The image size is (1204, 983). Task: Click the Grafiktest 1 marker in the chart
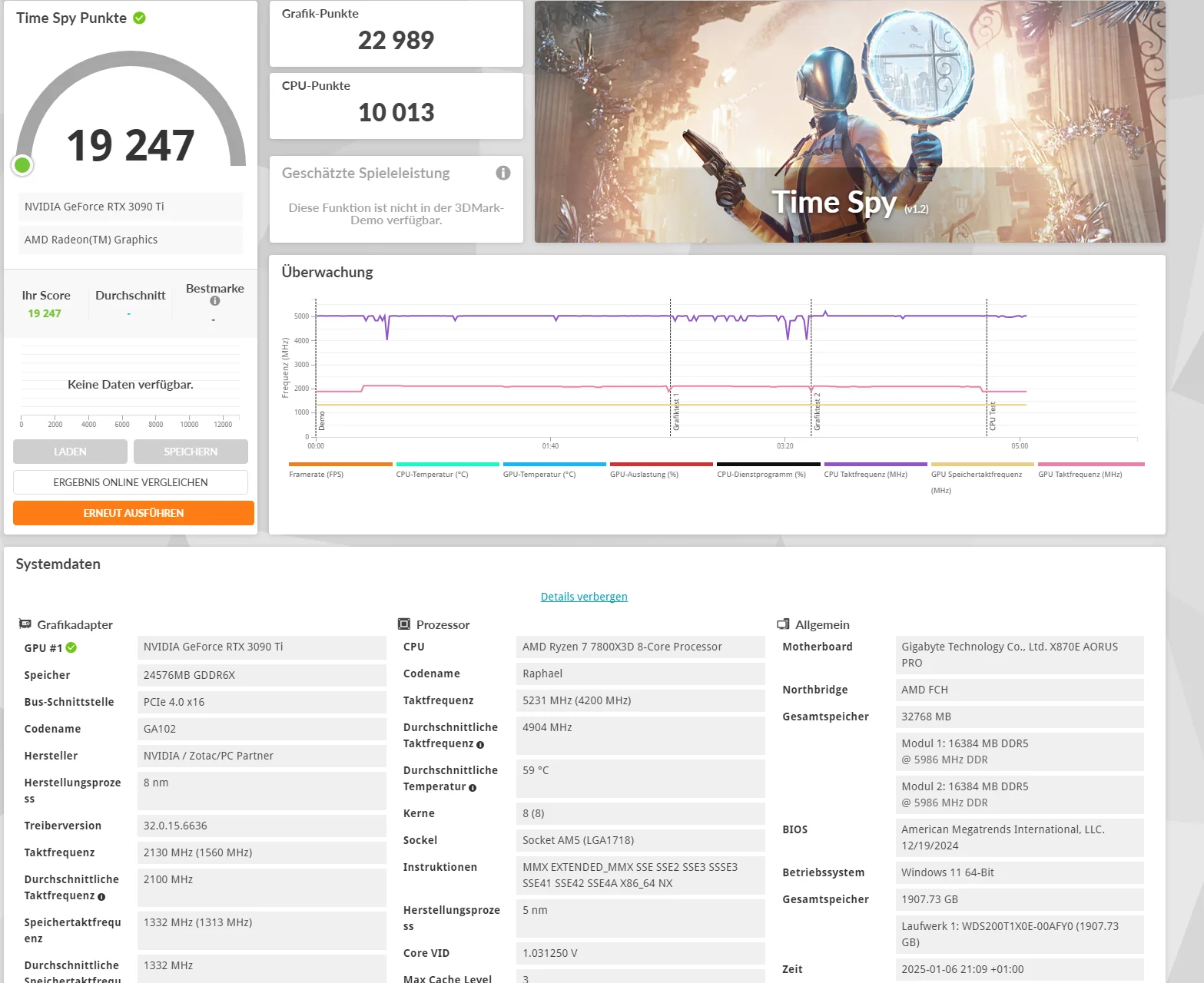pyautogui.click(x=676, y=412)
